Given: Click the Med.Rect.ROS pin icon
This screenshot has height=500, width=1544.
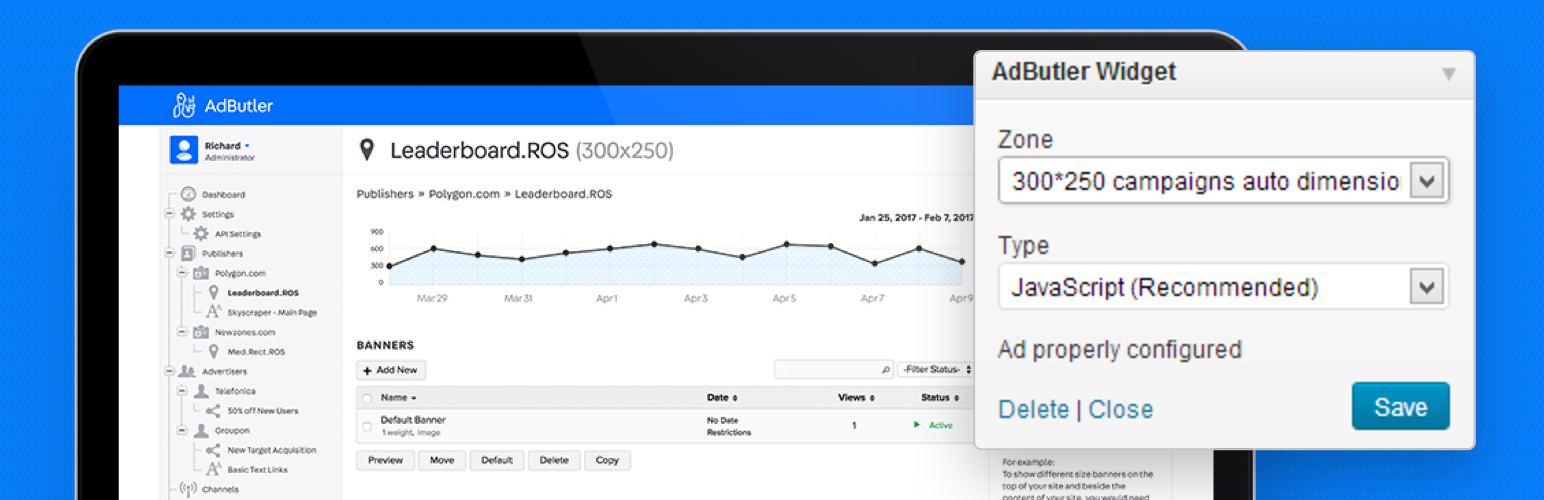Looking at the screenshot, I should (x=213, y=351).
